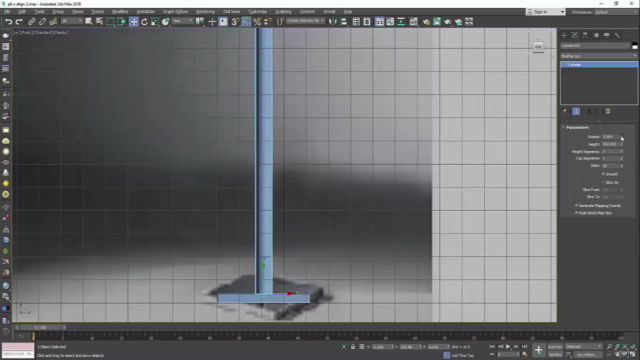
Task: Click the Mirror tool icon
Action: (333, 22)
